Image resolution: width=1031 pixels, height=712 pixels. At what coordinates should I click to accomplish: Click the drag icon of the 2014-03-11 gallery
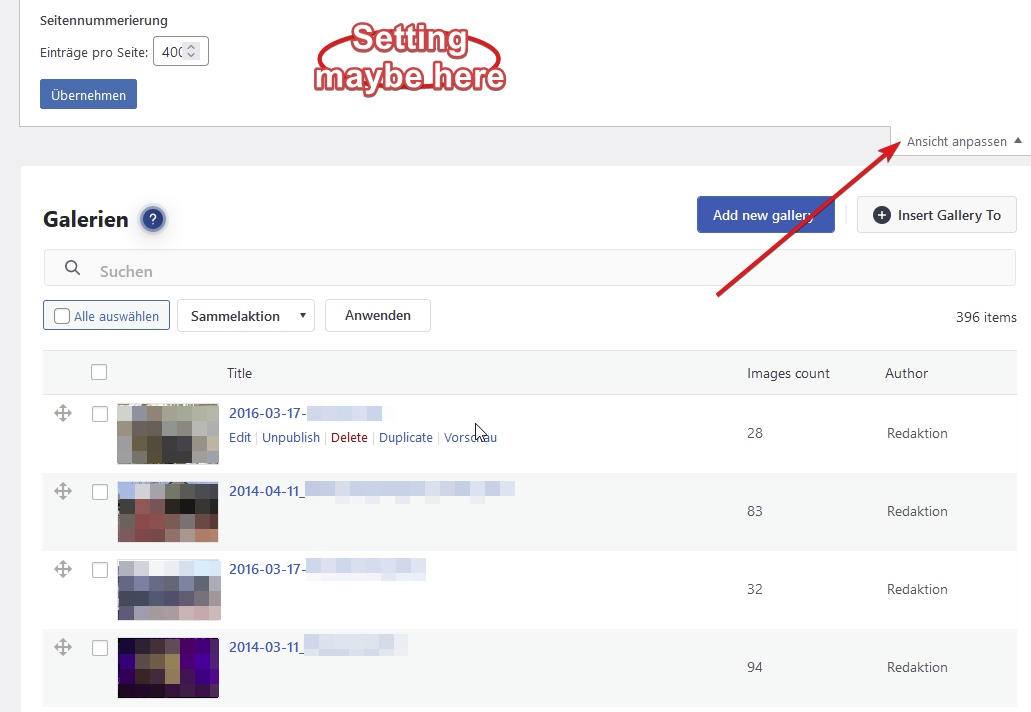click(63, 647)
